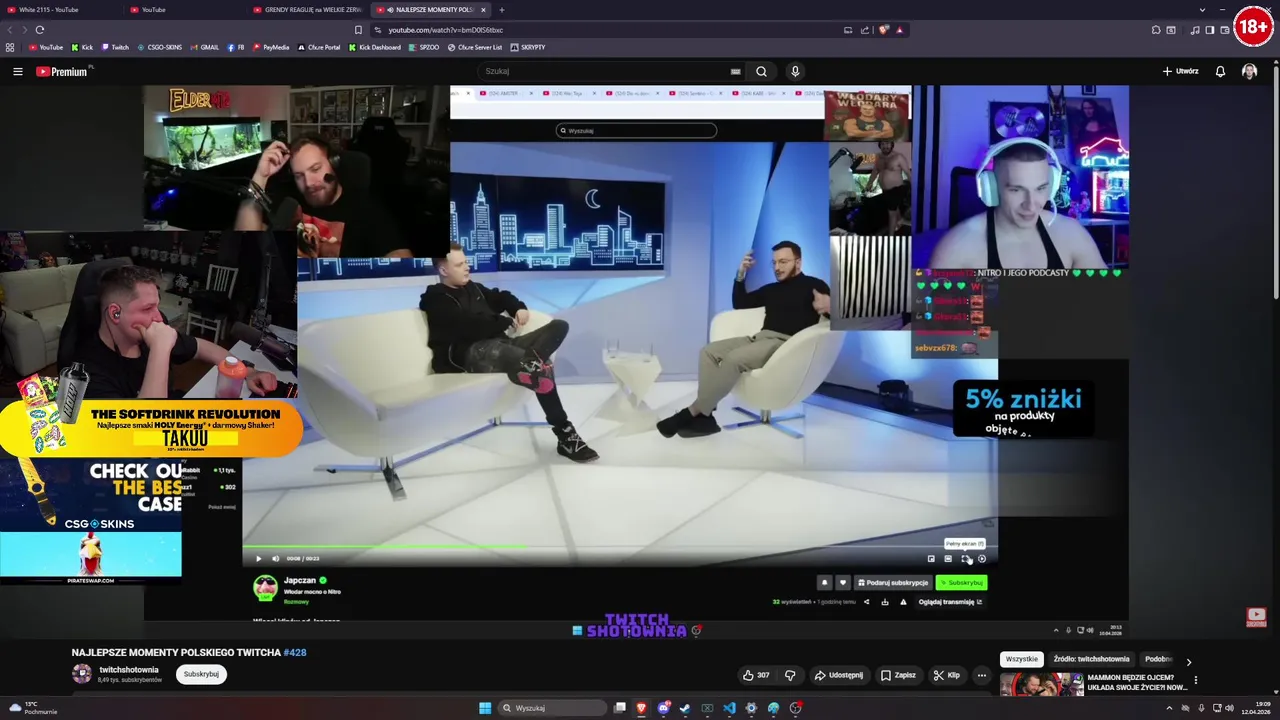Click the browser address bar URL

coord(445,30)
